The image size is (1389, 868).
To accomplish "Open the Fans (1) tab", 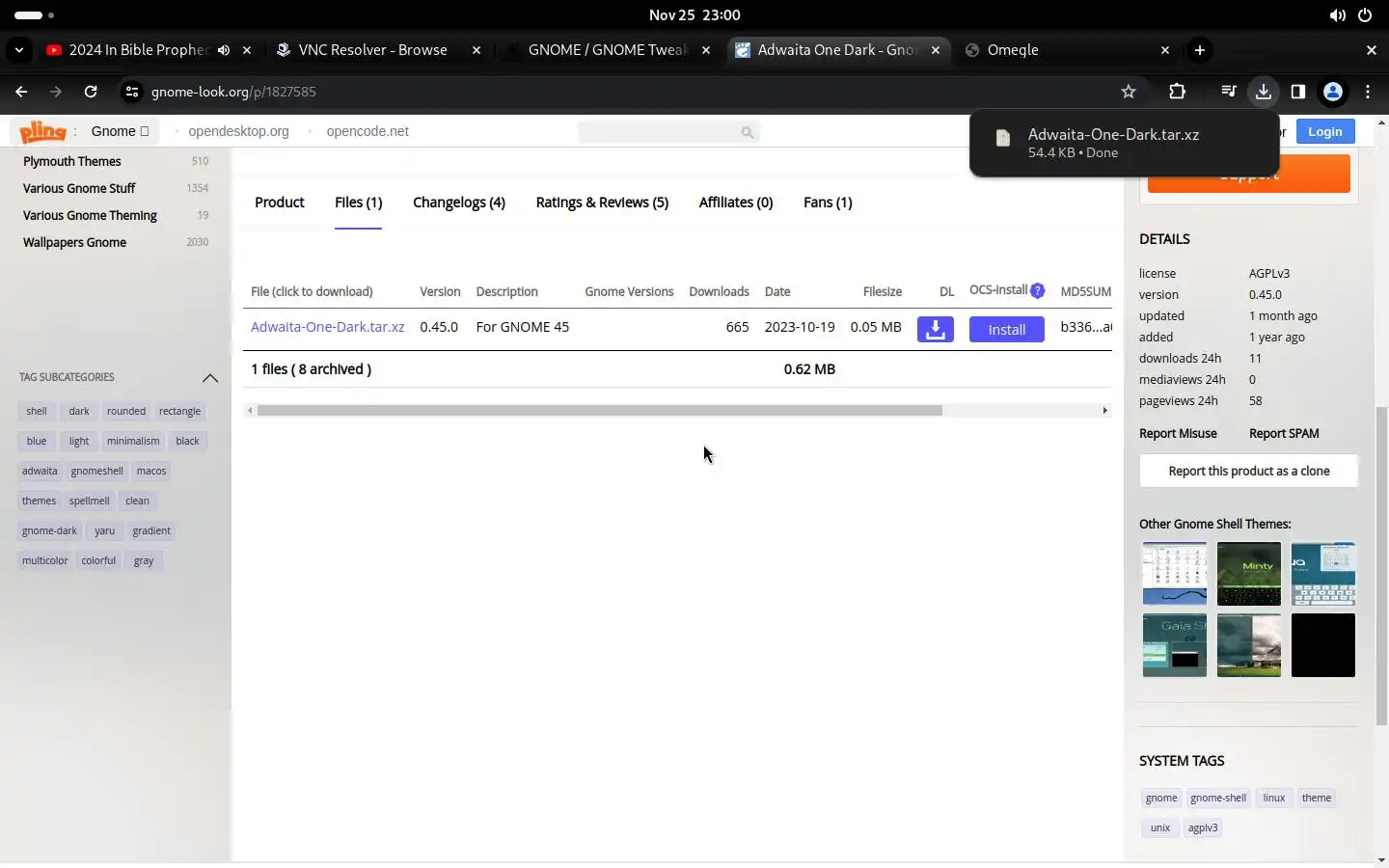I will coord(828,203).
